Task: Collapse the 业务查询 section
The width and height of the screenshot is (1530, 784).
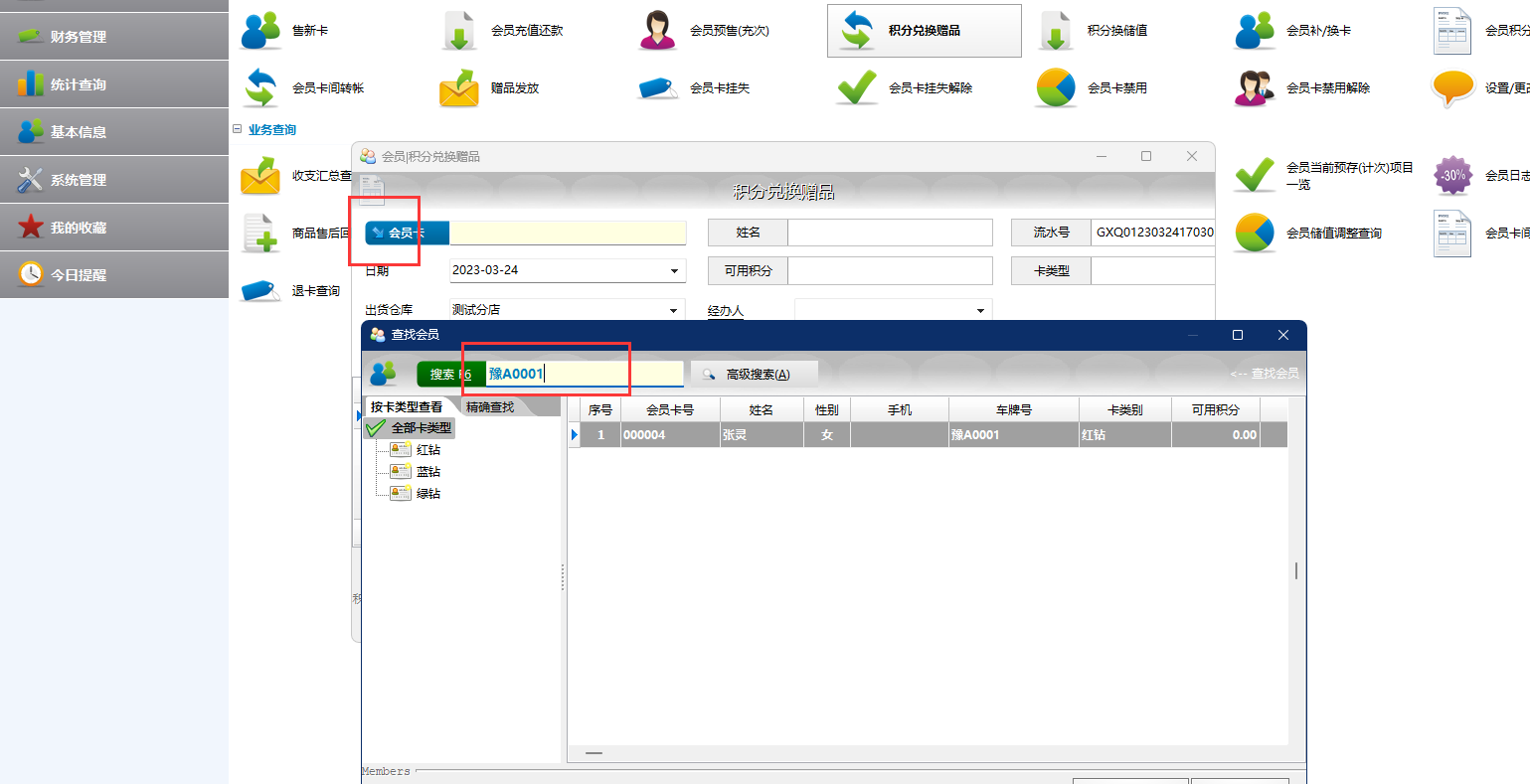Action: click(x=238, y=129)
